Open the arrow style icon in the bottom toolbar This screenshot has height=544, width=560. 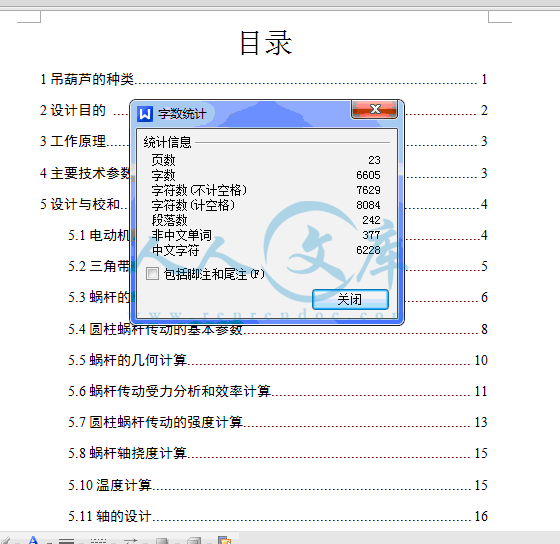[x=130, y=540]
